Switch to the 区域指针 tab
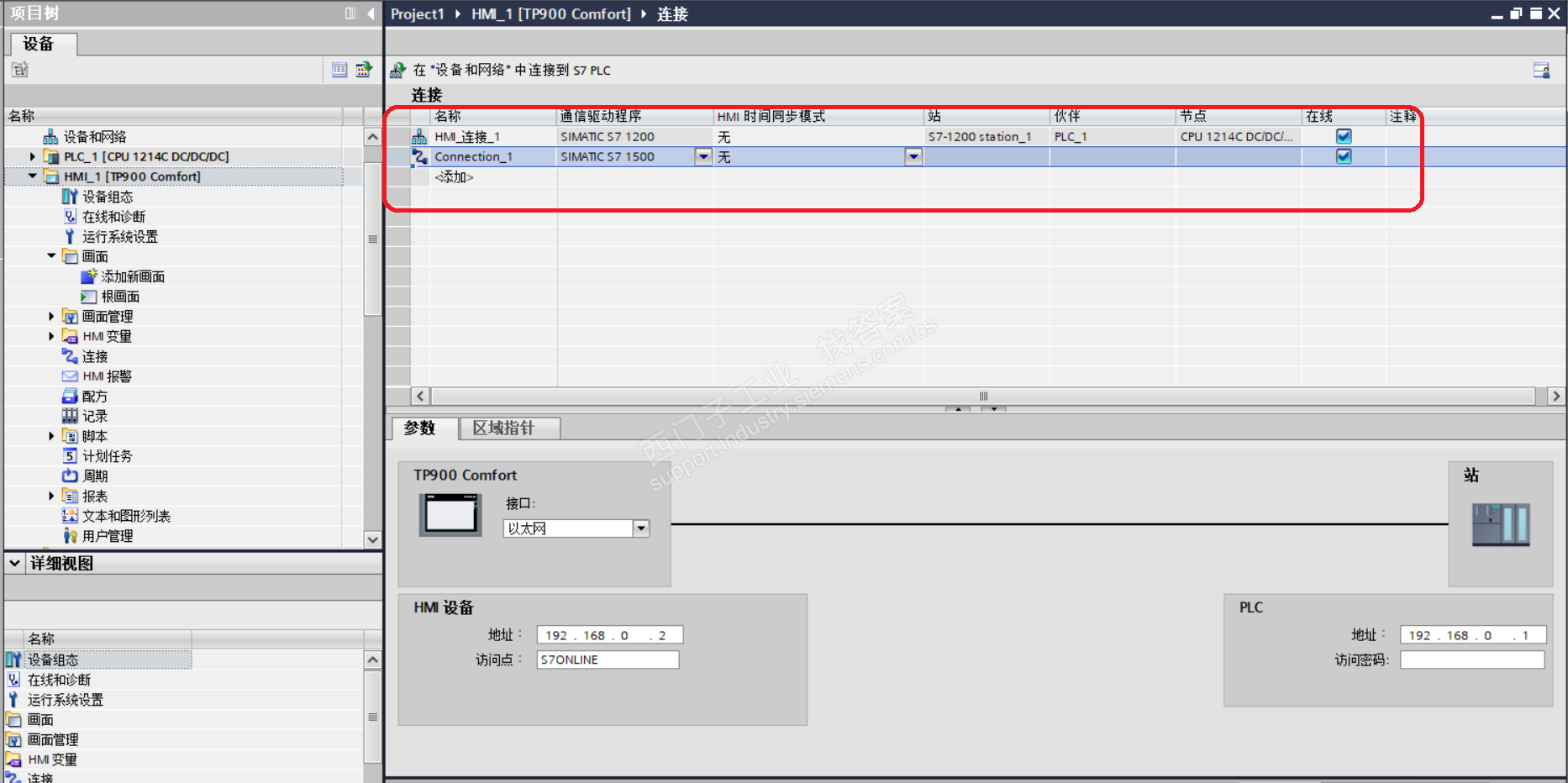The image size is (1568, 783). 509,428
